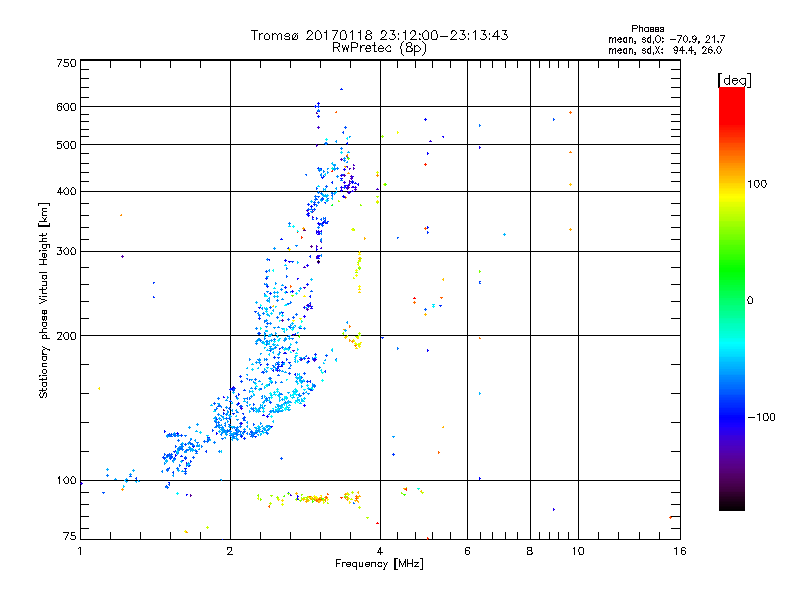Click the x-axis tick label '1'

pyautogui.click(x=80, y=551)
